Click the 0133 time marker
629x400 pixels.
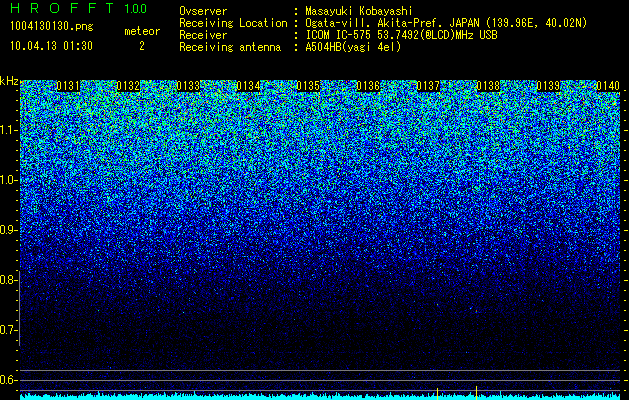pyautogui.click(x=188, y=86)
